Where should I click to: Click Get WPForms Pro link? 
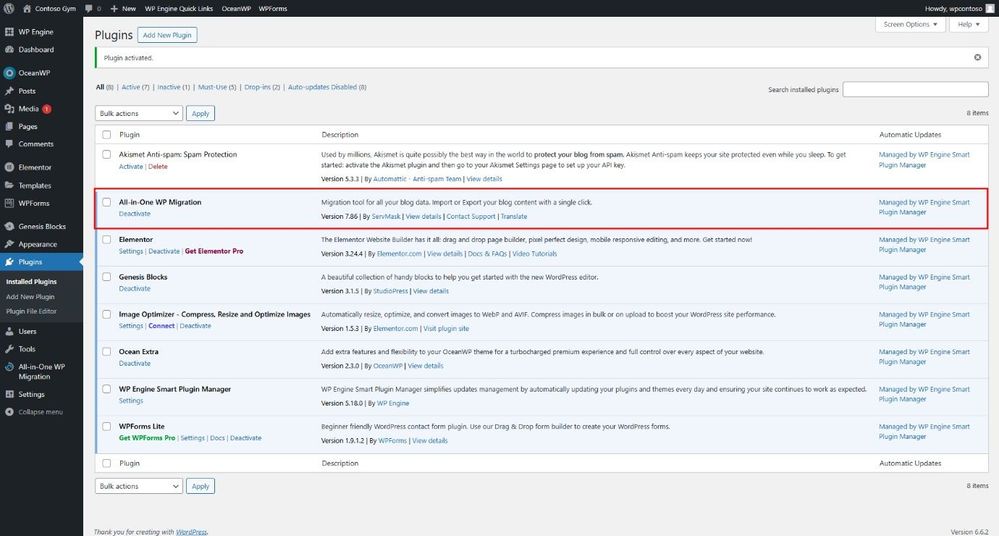click(x=147, y=438)
